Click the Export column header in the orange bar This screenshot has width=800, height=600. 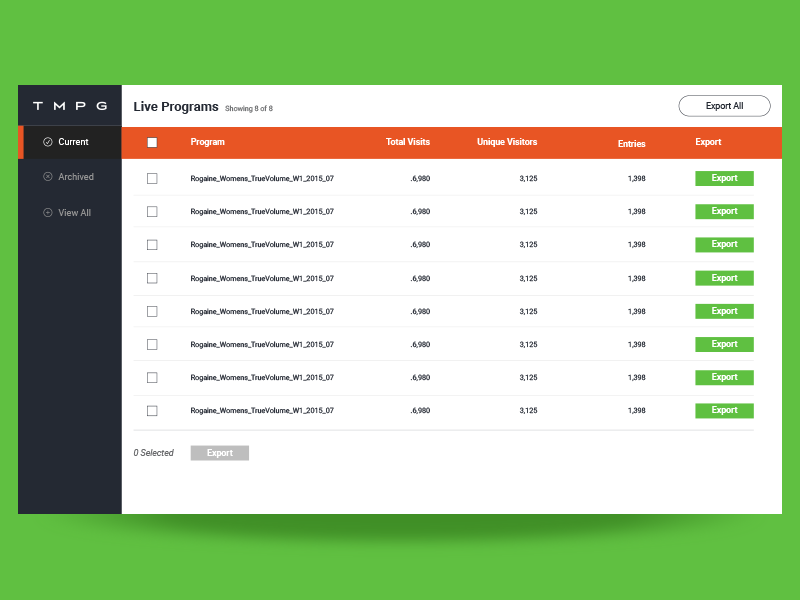click(708, 142)
